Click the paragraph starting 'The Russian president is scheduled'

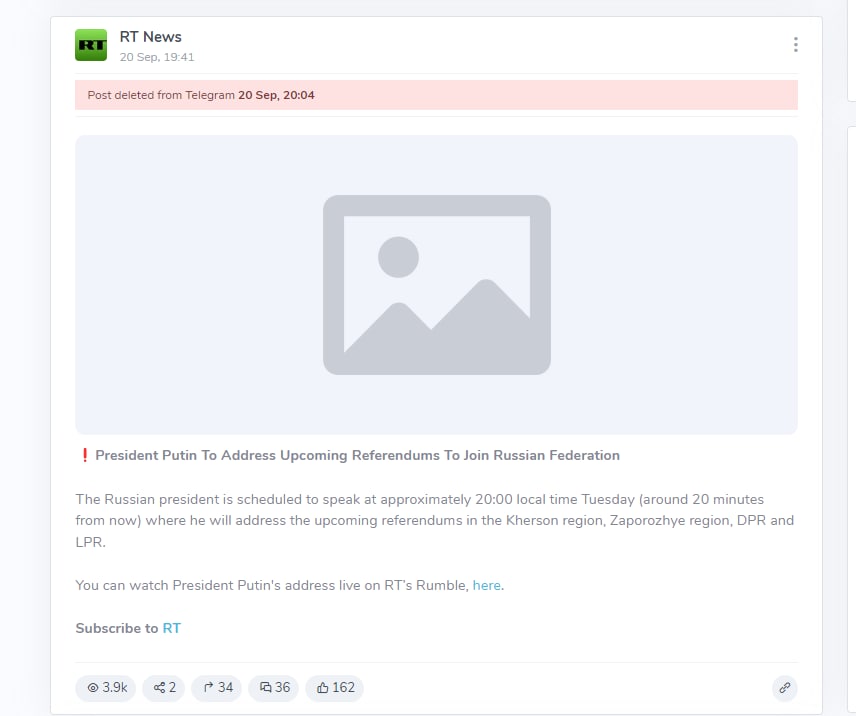435,521
